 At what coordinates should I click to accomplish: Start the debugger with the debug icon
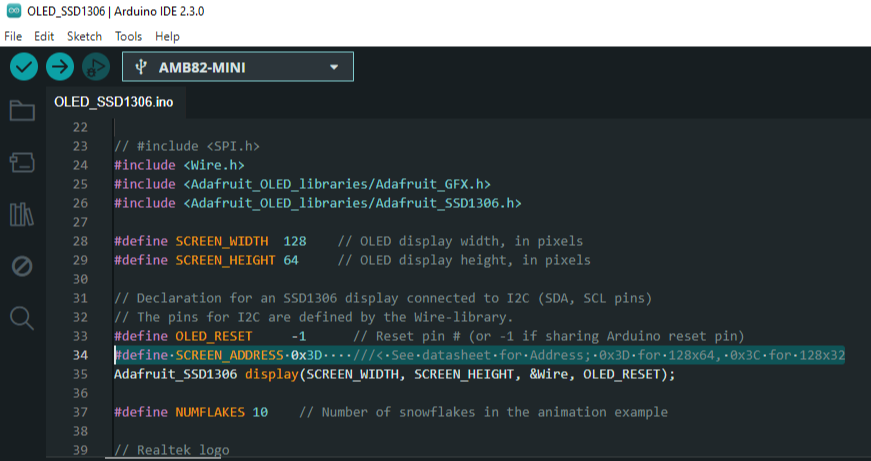(x=96, y=67)
